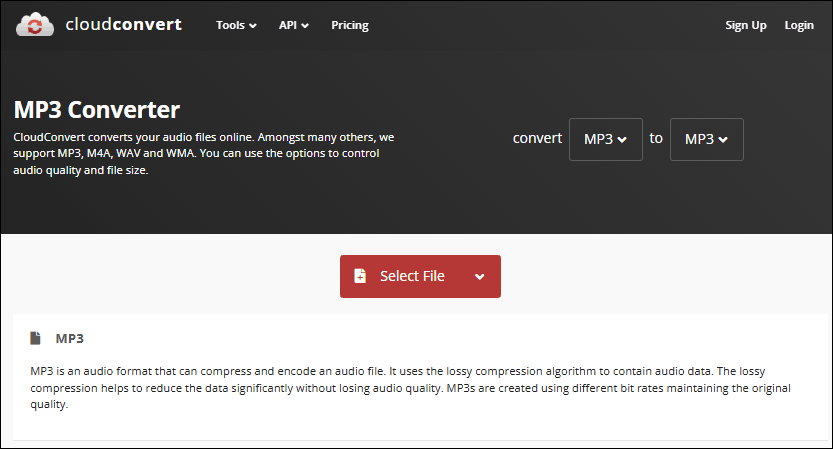Viewport: 833px width, 449px height.
Task: Click the add-file icon in Select File
Action: click(x=360, y=277)
